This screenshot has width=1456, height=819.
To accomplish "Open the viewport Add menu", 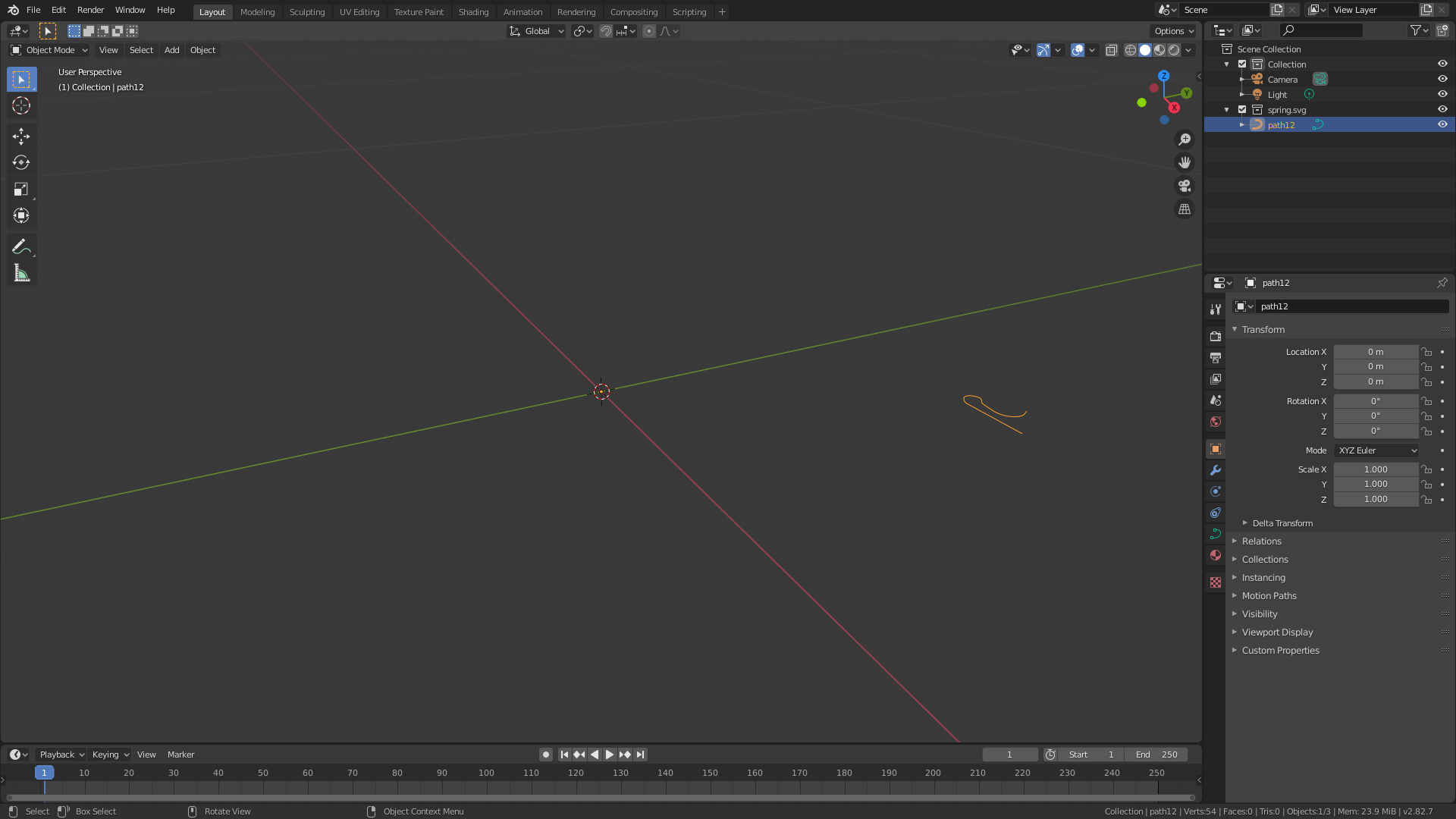I will [172, 50].
